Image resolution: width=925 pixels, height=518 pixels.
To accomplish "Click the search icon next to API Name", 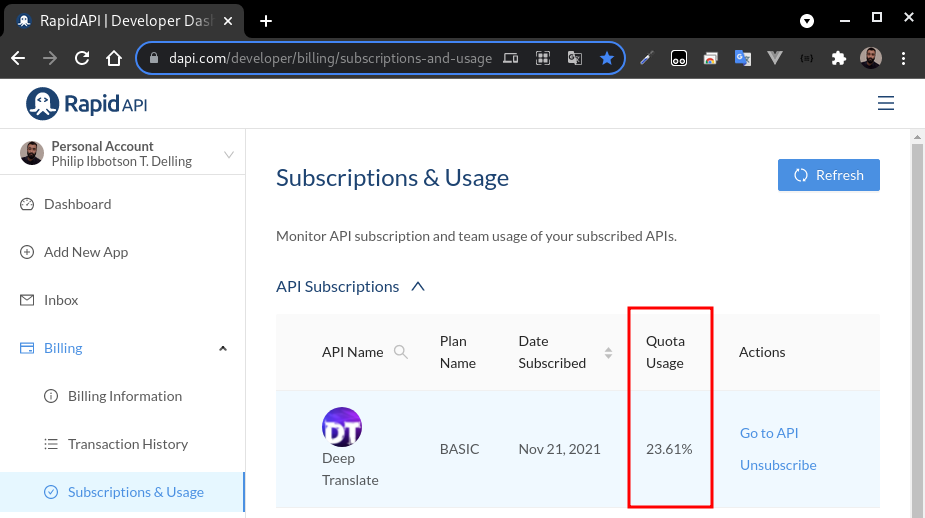I will (401, 352).
